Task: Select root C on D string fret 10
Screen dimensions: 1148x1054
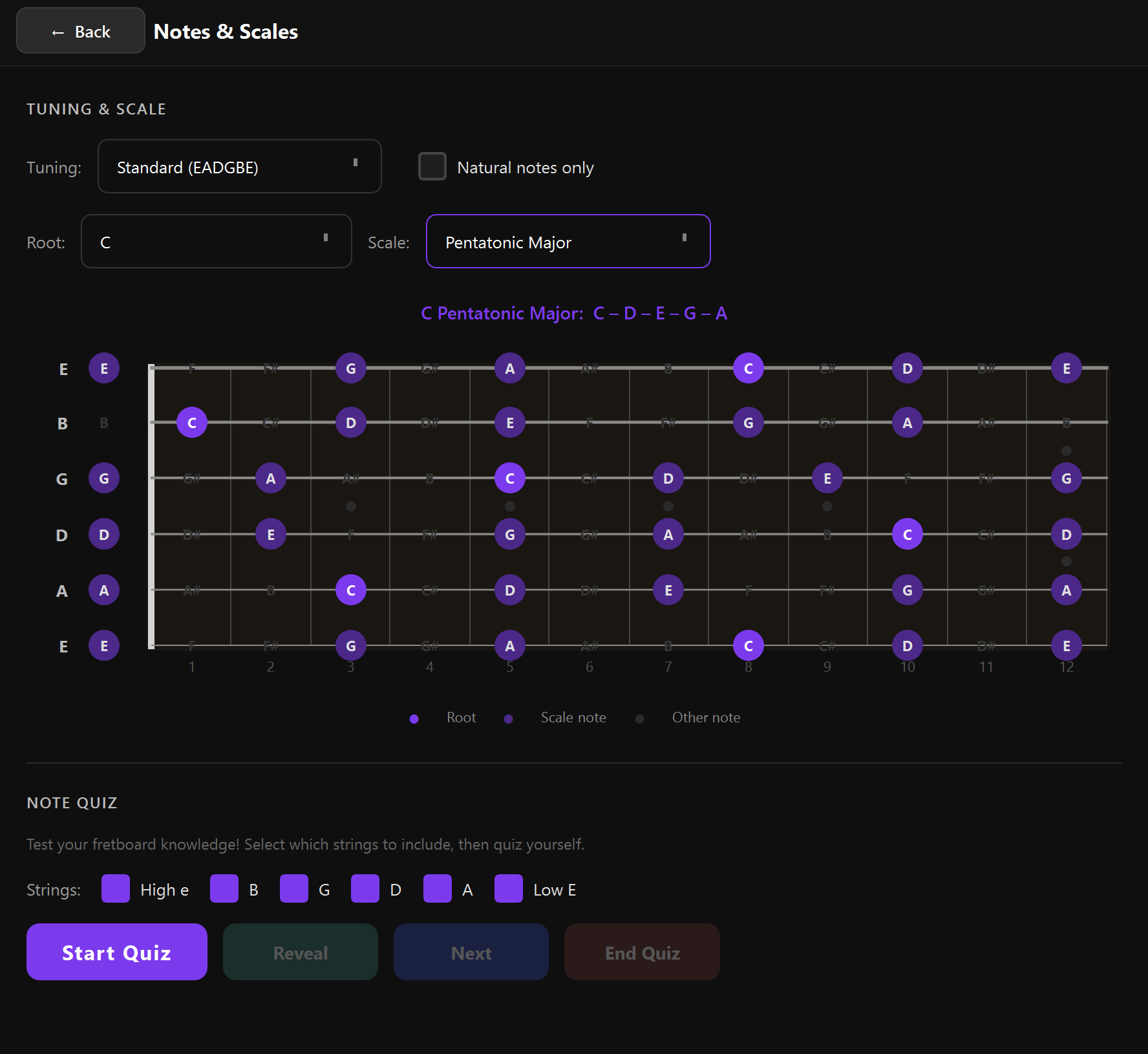Action: [907, 535]
